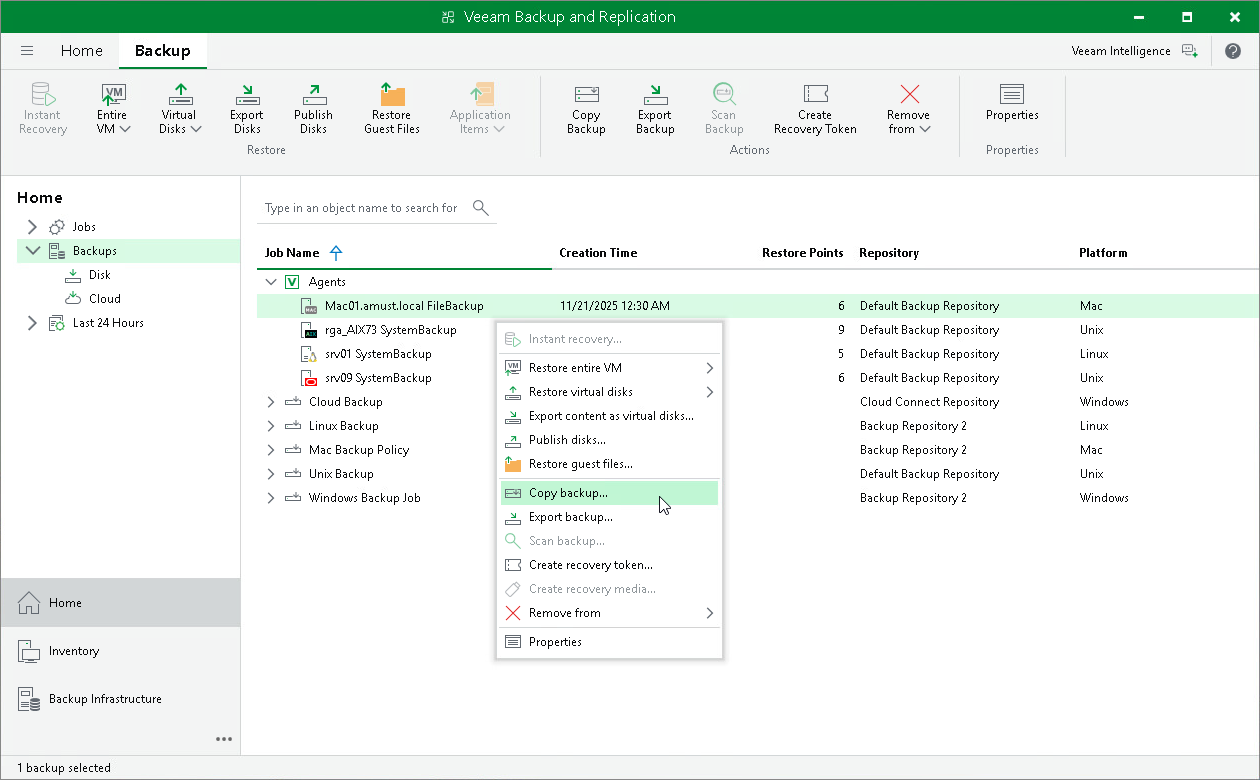This screenshot has height=780, width=1260.
Task: Choose Copy backup... in context menu
Action: click(x=568, y=493)
